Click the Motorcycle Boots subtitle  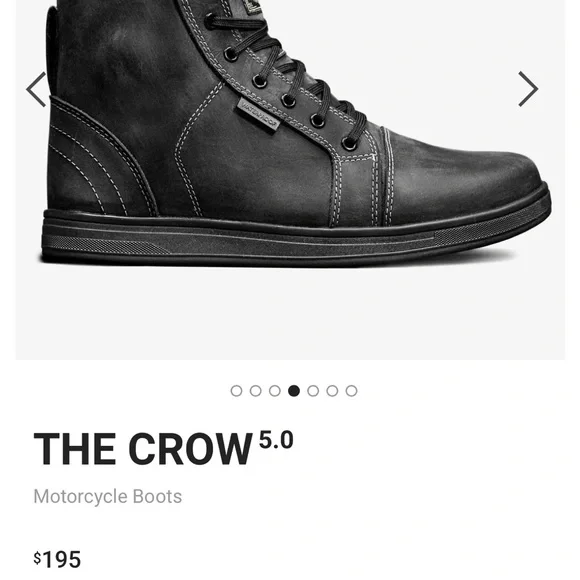(x=108, y=496)
